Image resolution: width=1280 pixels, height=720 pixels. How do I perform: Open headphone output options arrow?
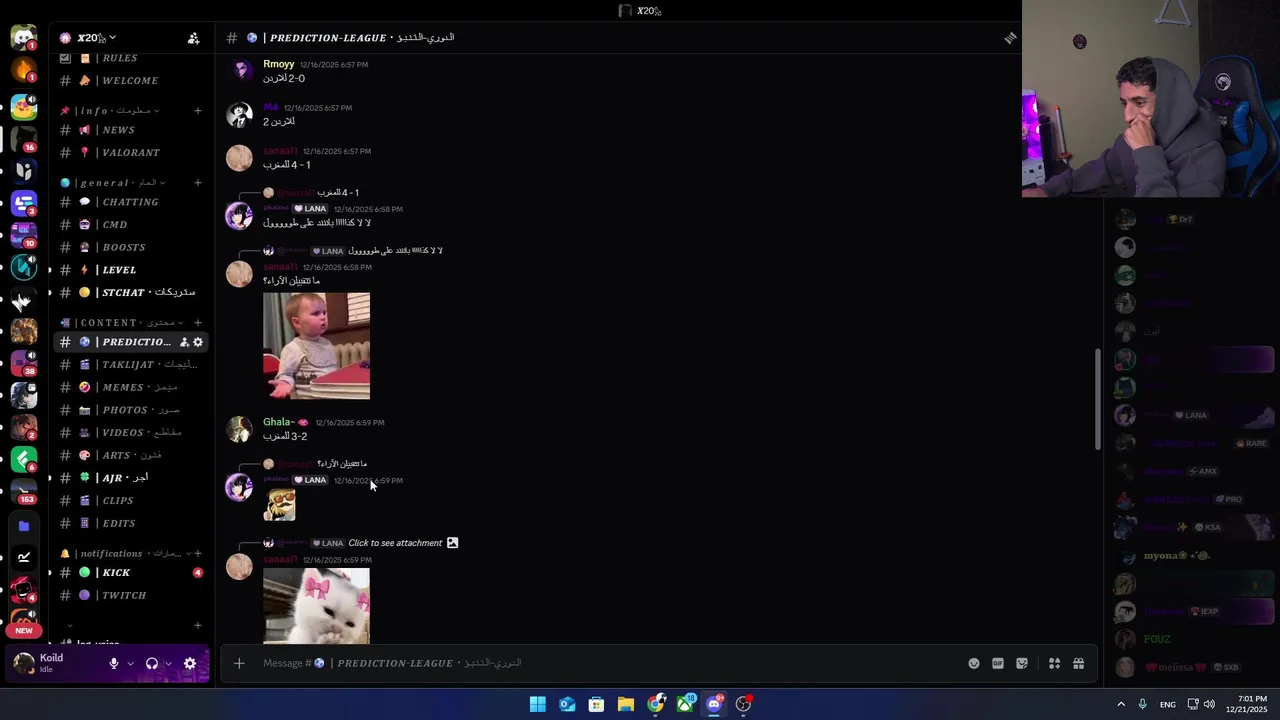point(168,663)
